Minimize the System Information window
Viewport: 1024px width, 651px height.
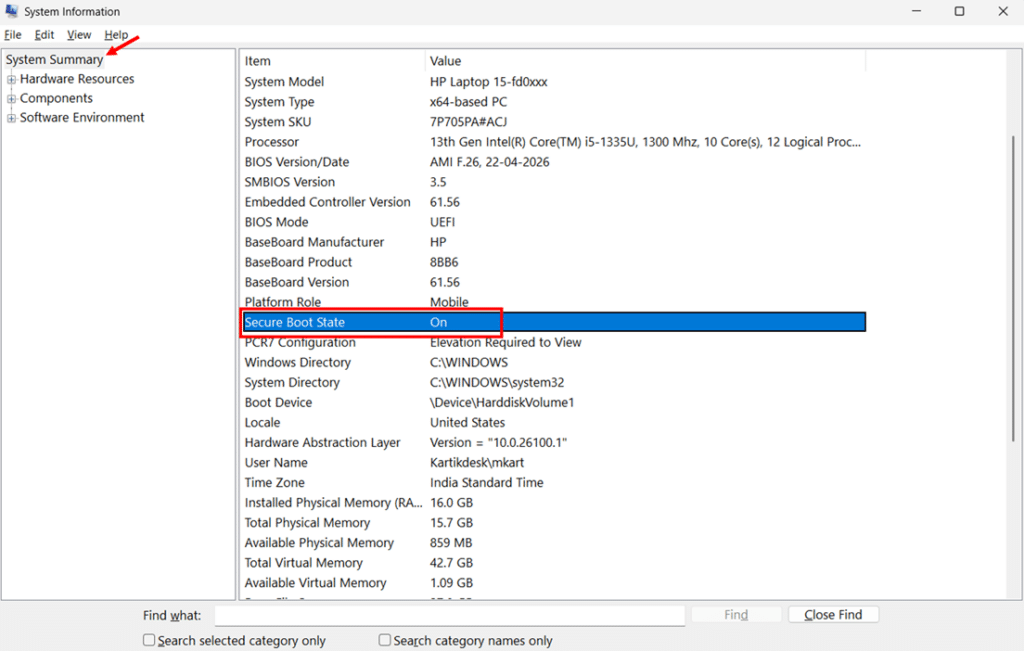[916, 11]
